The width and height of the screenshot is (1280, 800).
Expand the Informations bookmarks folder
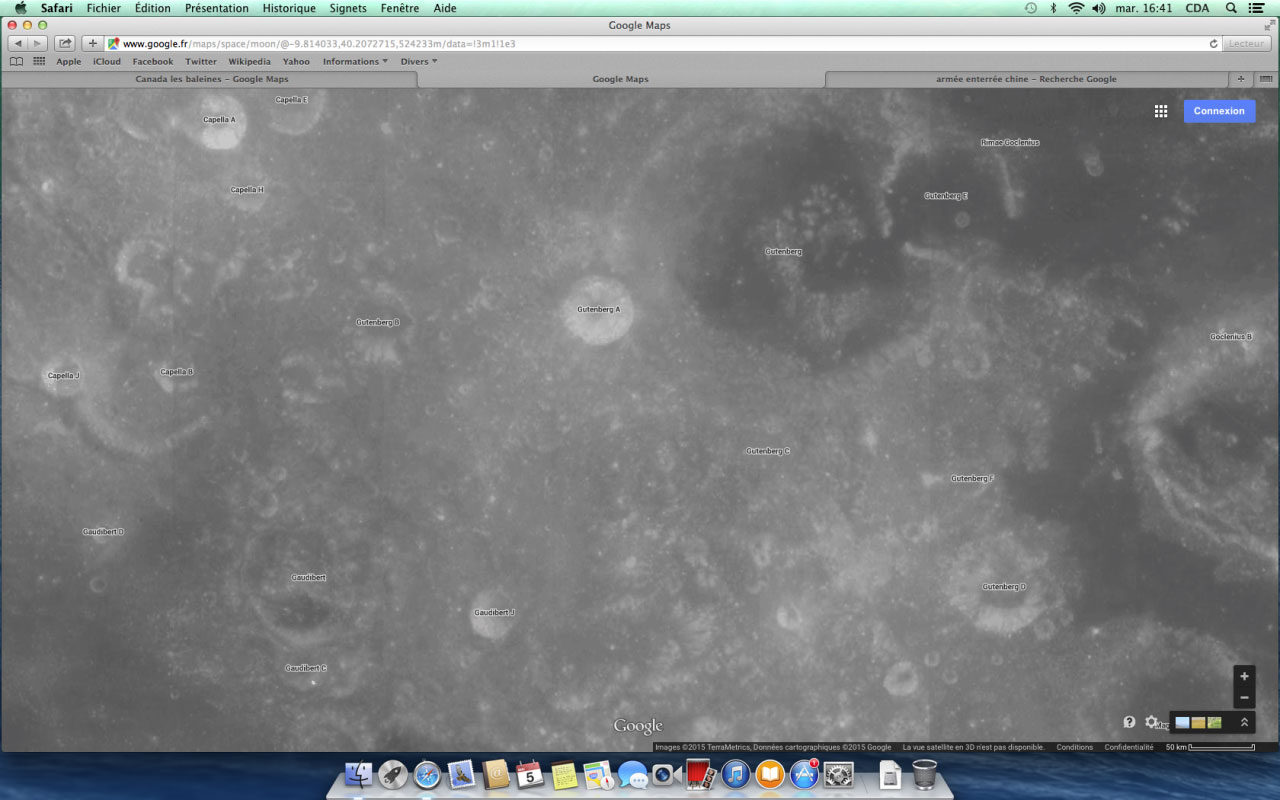355,62
